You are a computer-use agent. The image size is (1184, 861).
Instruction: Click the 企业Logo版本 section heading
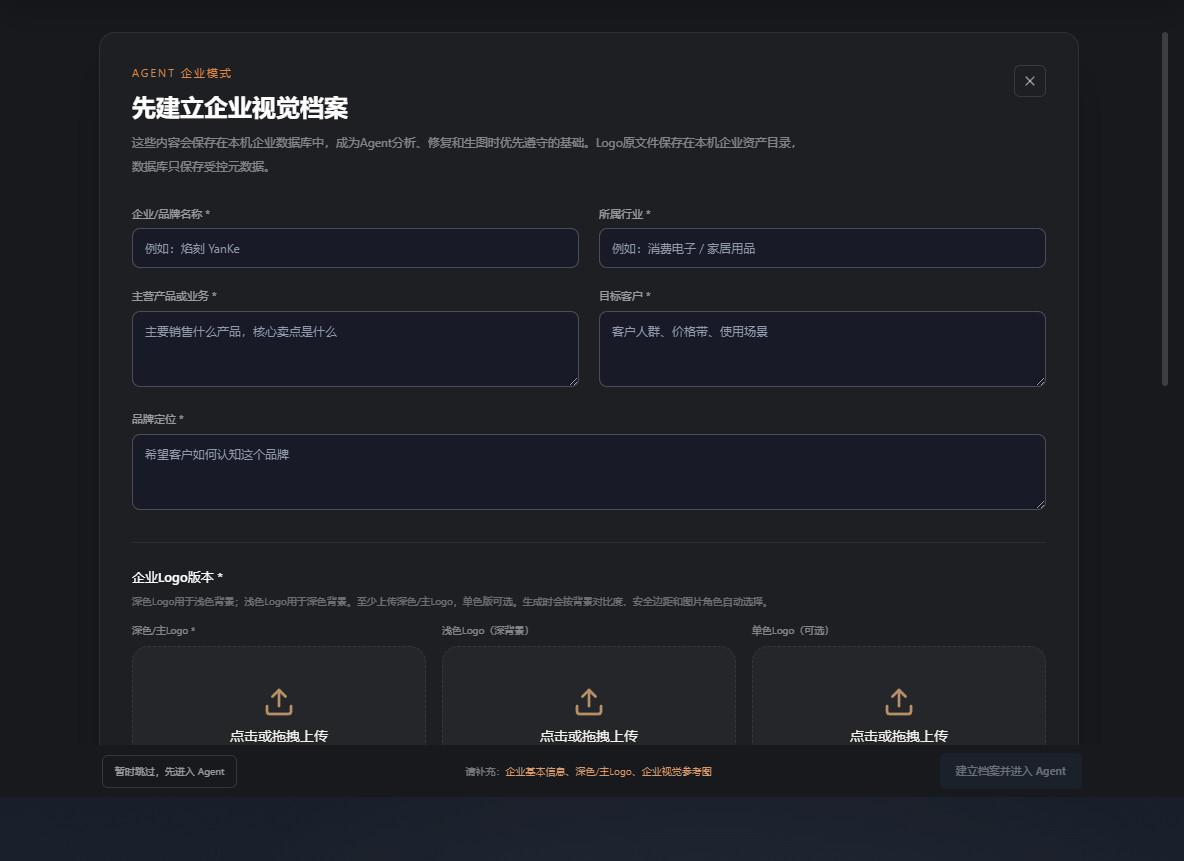pyautogui.click(x=177, y=577)
